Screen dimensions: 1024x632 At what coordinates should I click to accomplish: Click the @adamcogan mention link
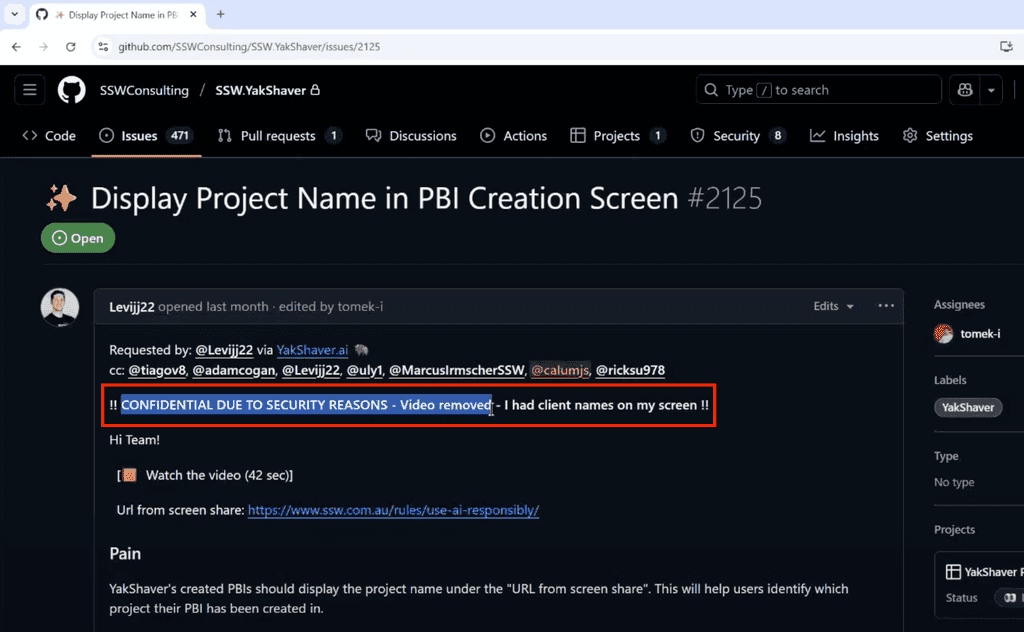tap(233, 370)
